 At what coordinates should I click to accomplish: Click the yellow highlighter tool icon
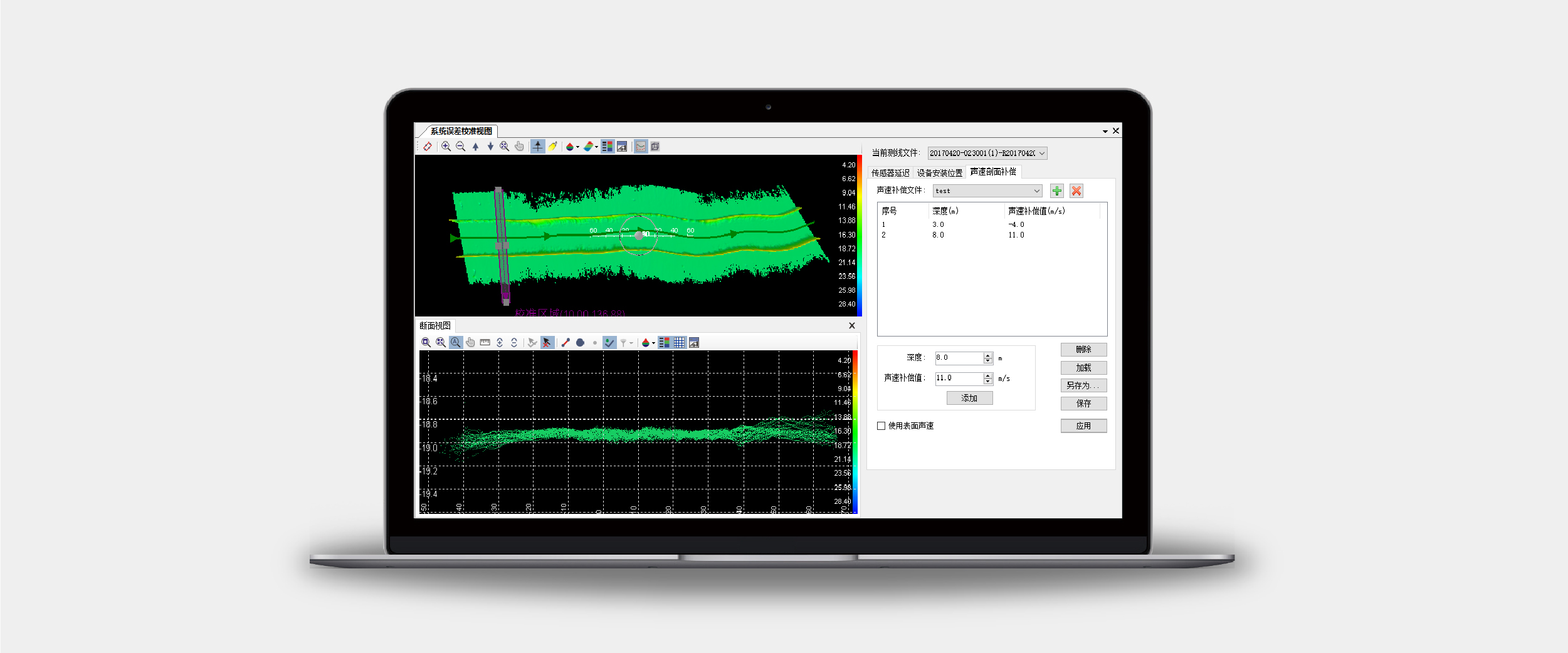tap(552, 147)
